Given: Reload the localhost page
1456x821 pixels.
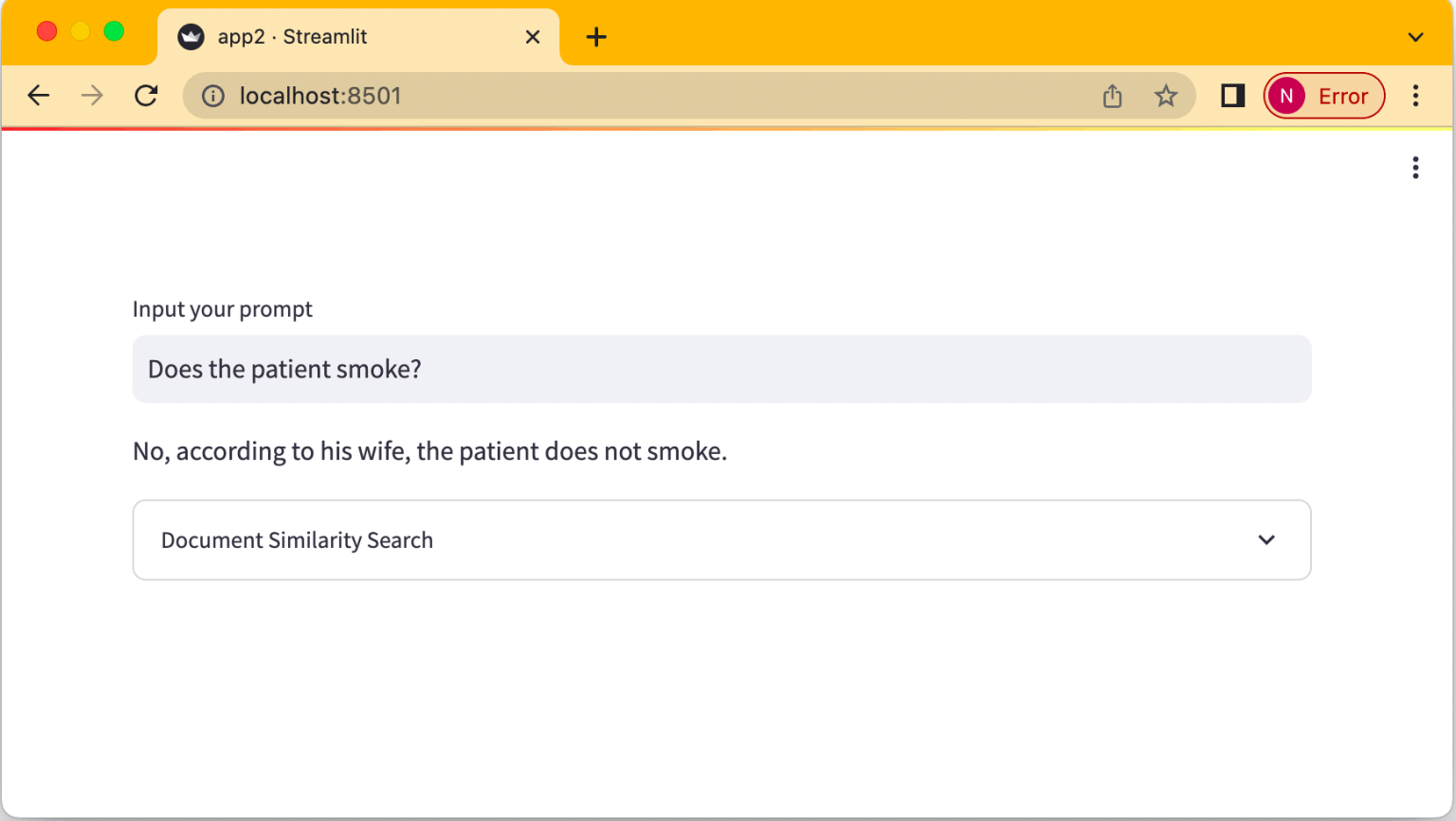Looking at the screenshot, I should 146,96.
